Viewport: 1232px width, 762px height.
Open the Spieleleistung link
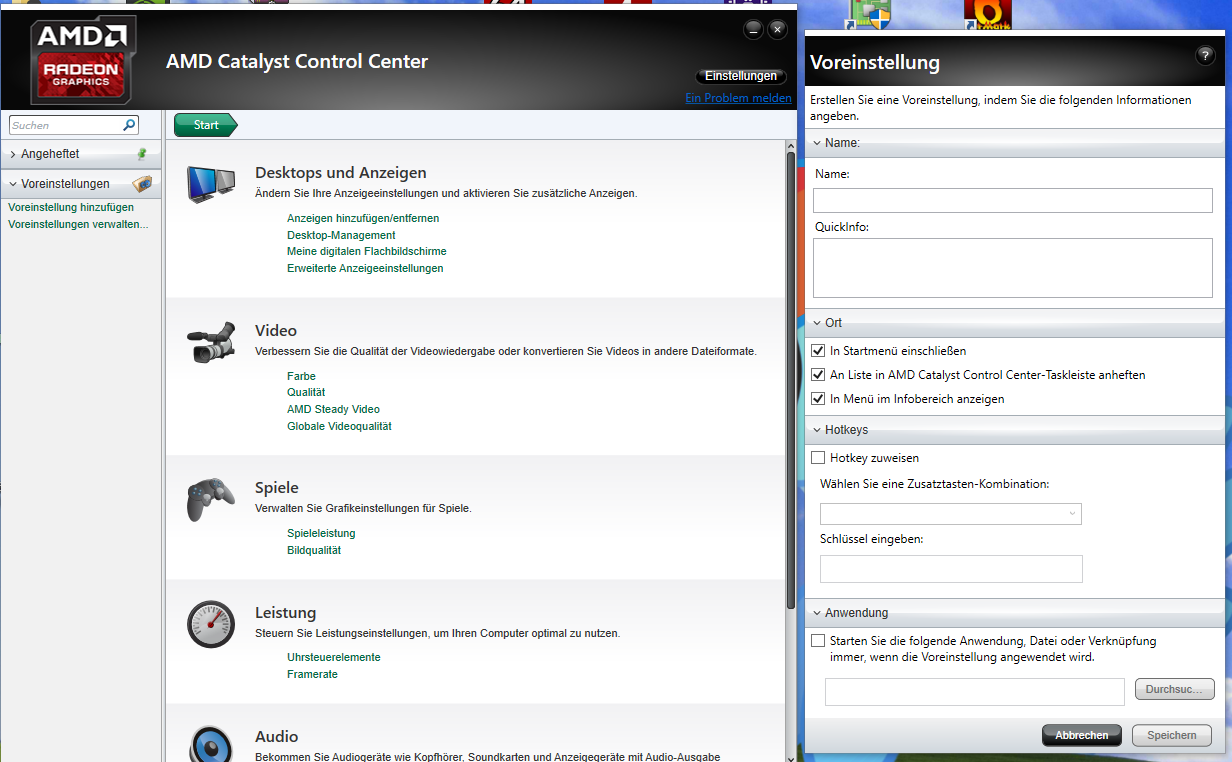pos(321,533)
